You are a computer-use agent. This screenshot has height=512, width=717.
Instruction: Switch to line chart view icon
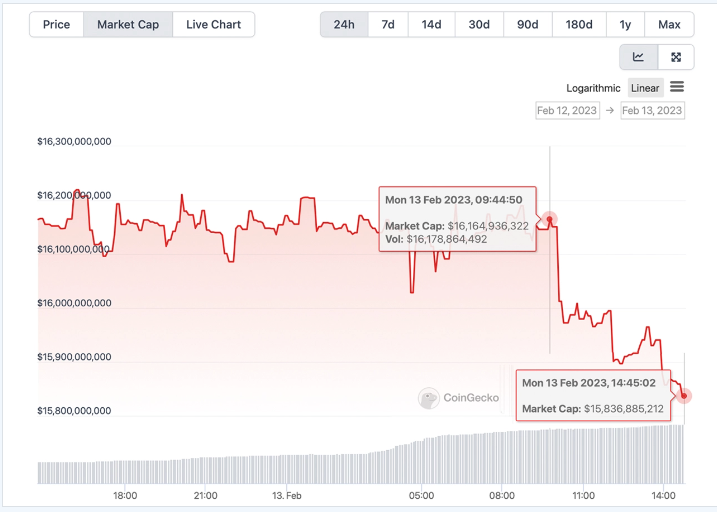pos(639,57)
